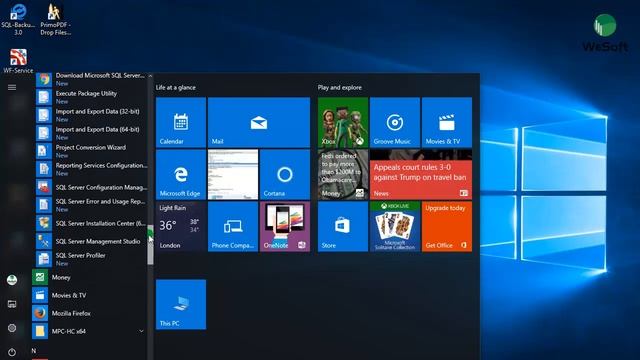Open Movies & TV in app list

tap(90, 295)
